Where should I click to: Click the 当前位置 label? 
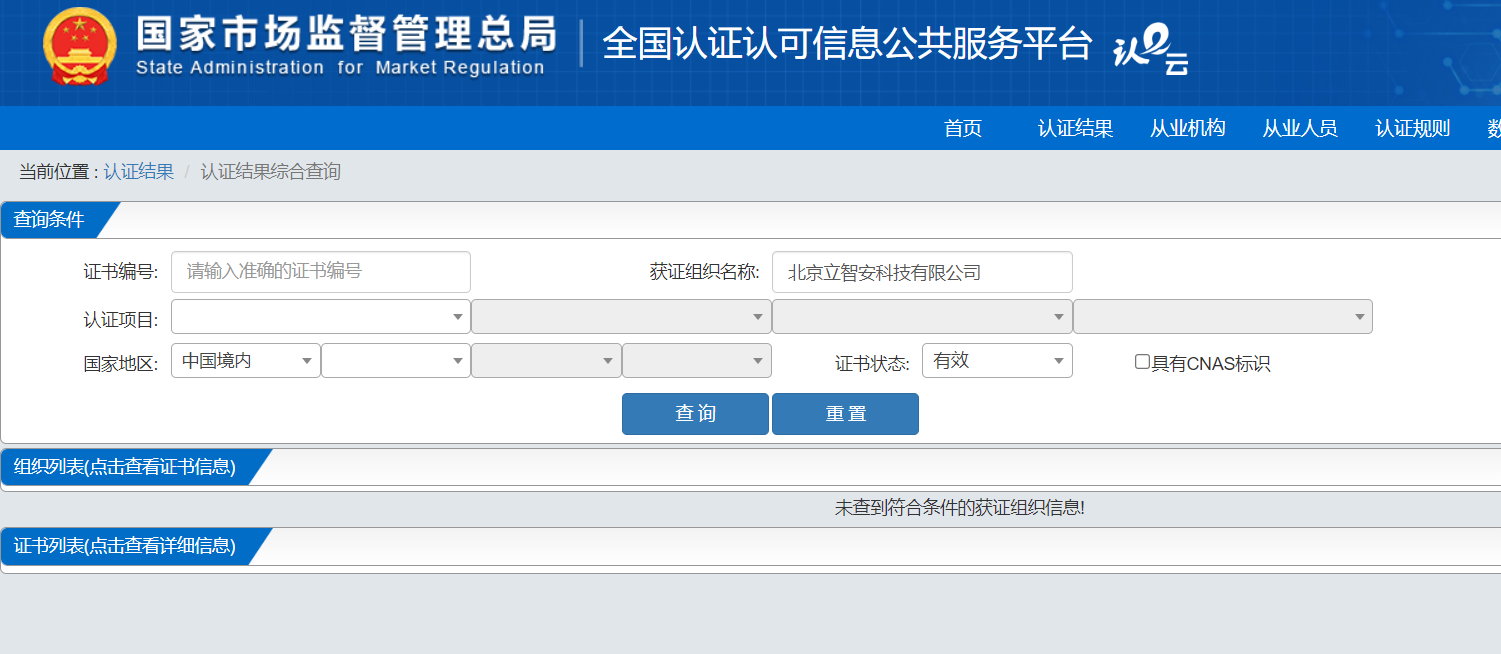coord(59,172)
